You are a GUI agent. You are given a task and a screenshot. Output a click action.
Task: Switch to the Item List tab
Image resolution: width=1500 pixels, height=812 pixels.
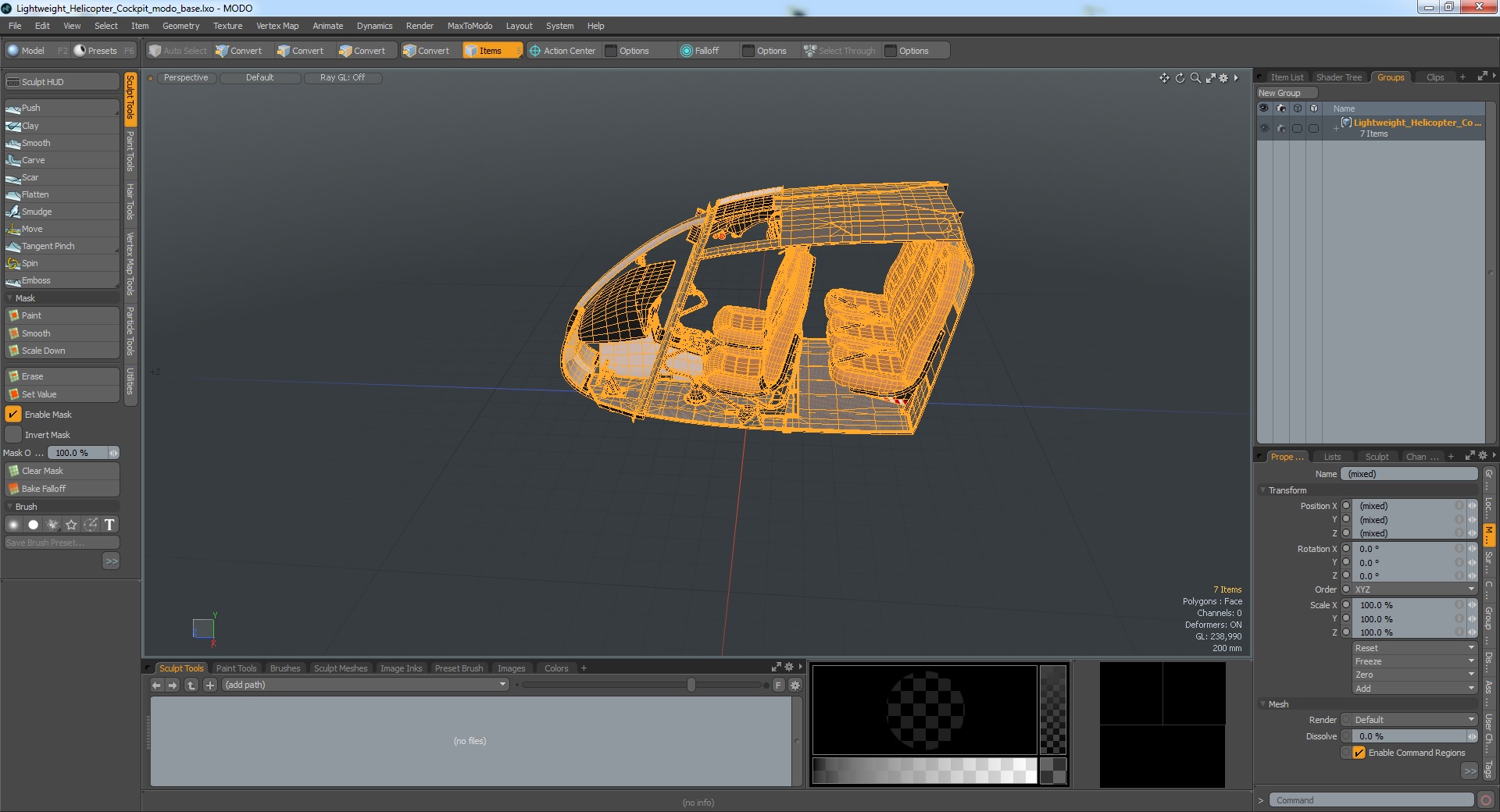(x=1286, y=77)
